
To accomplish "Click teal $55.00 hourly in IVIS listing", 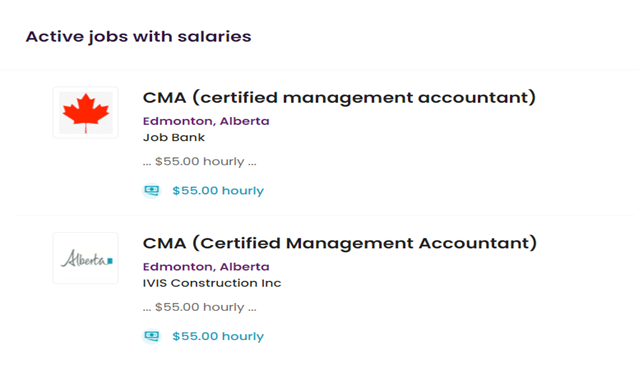I will (218, 336).
